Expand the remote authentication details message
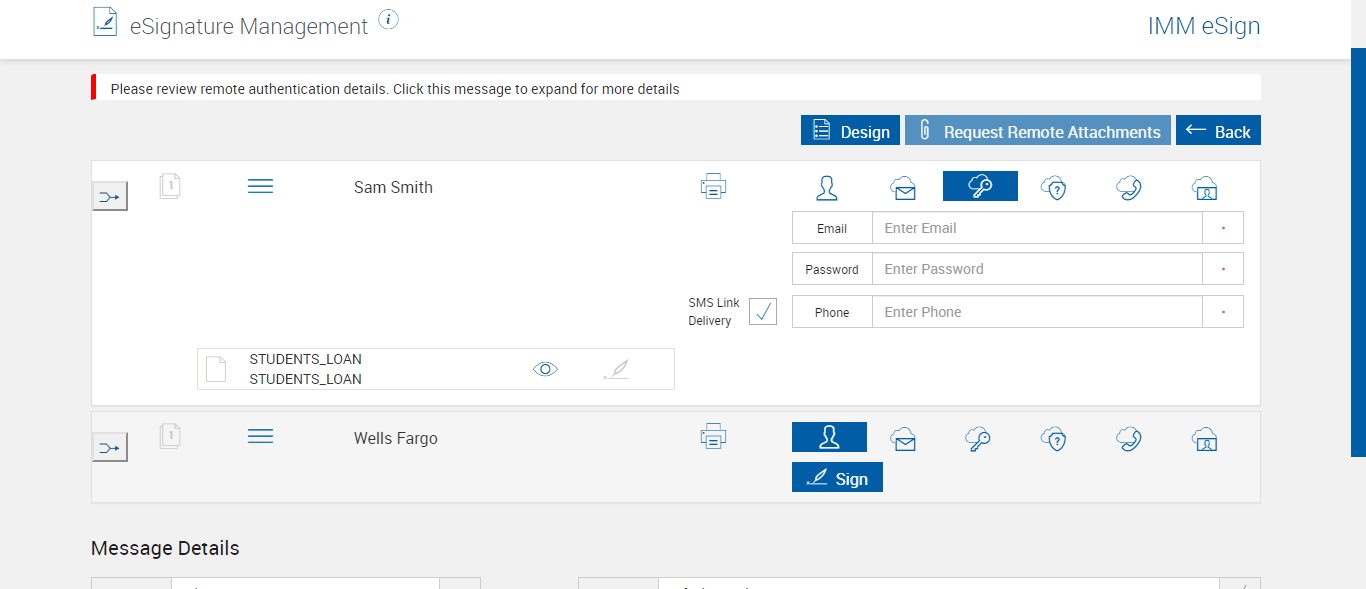The width and height of the screenshot is (1366, 589). [395, 89]
